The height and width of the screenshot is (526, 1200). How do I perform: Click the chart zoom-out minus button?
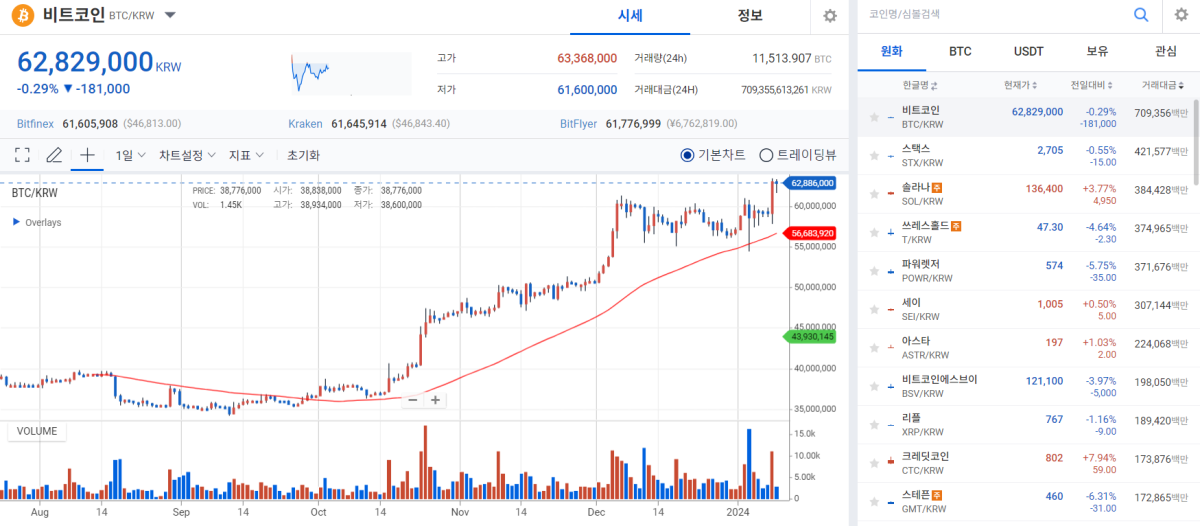(x=411, y=400)
